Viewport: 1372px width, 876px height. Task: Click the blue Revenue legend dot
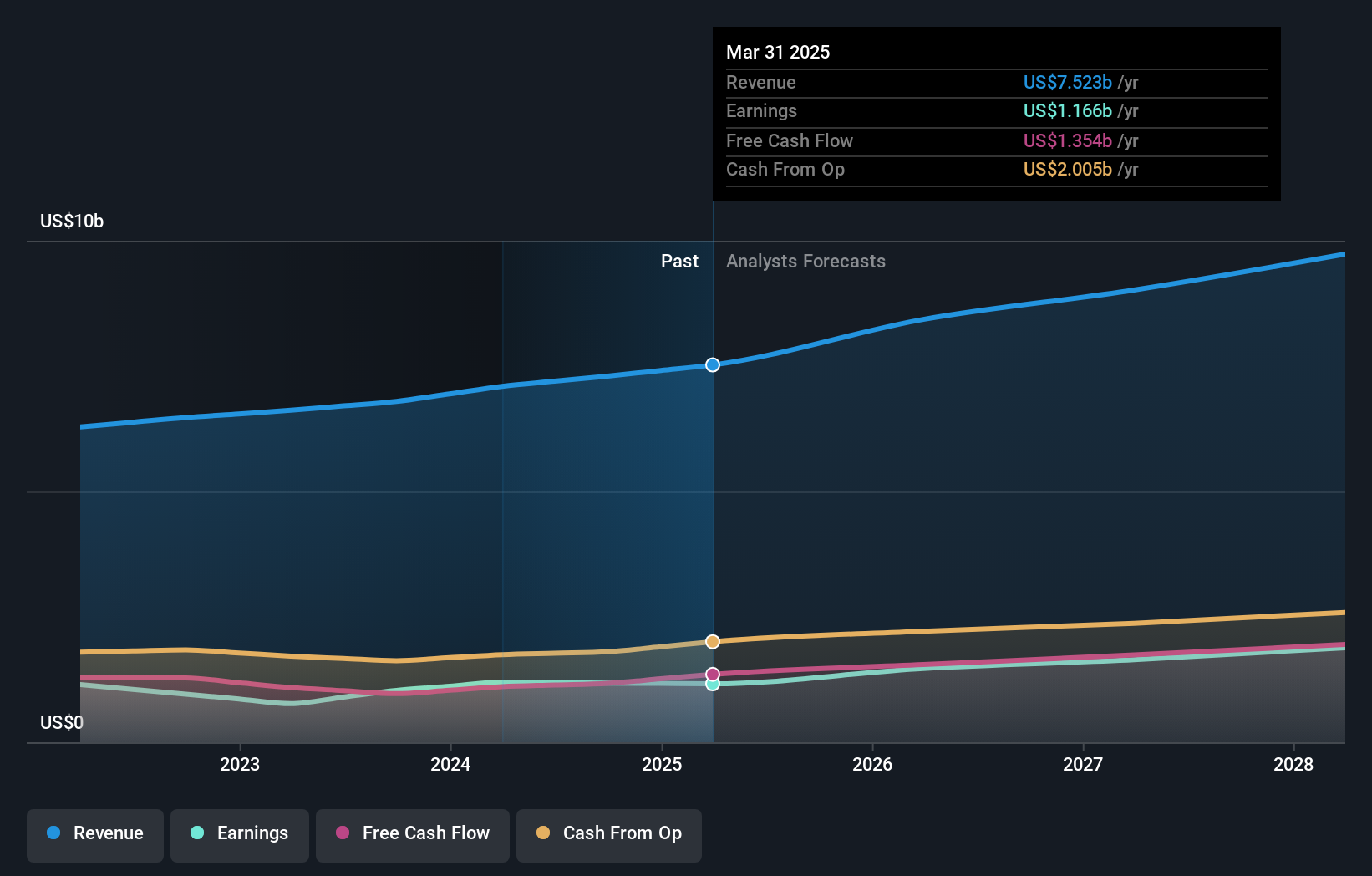[53, 833]
